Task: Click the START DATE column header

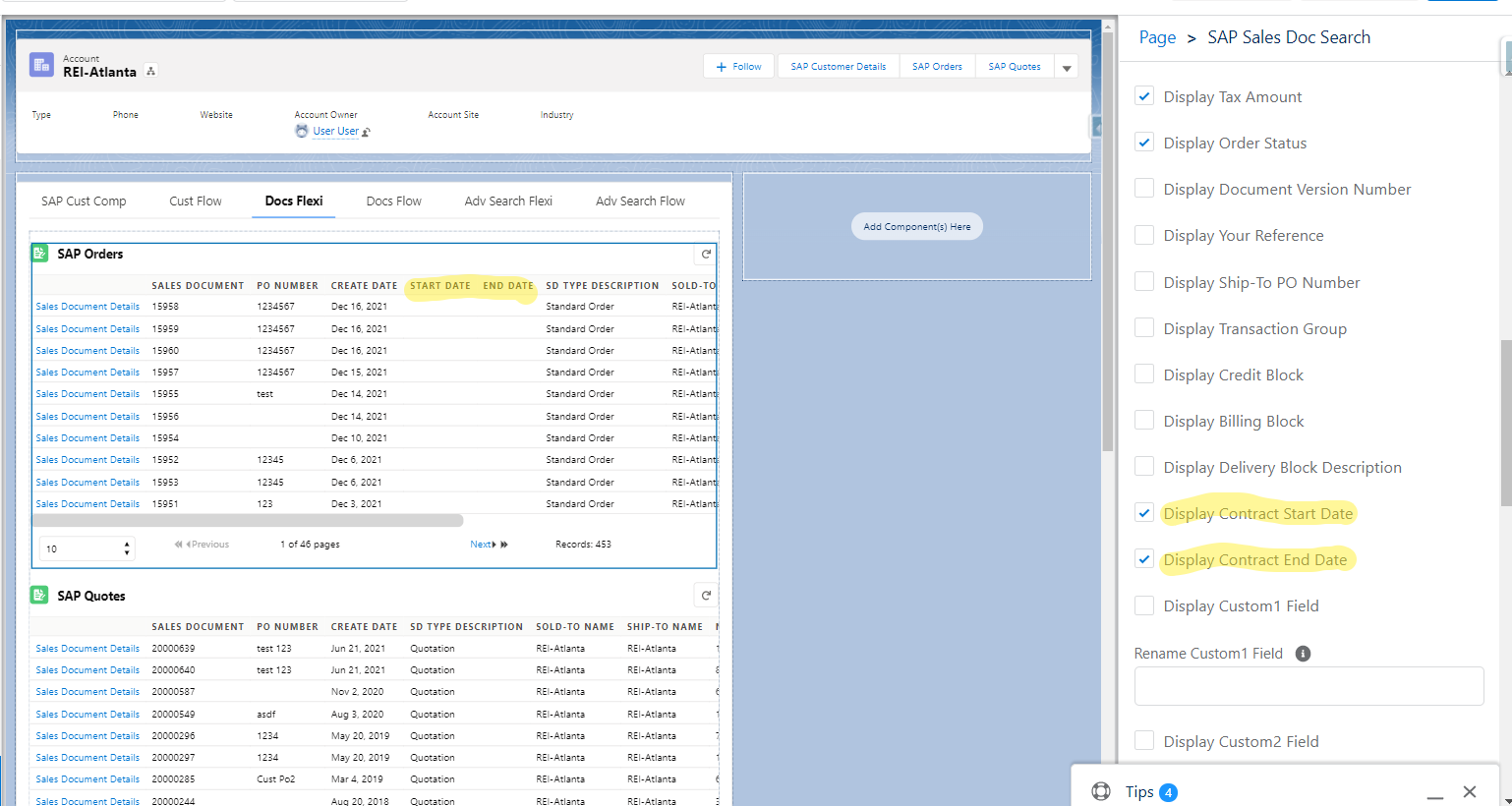Action: tap(440, 286)
